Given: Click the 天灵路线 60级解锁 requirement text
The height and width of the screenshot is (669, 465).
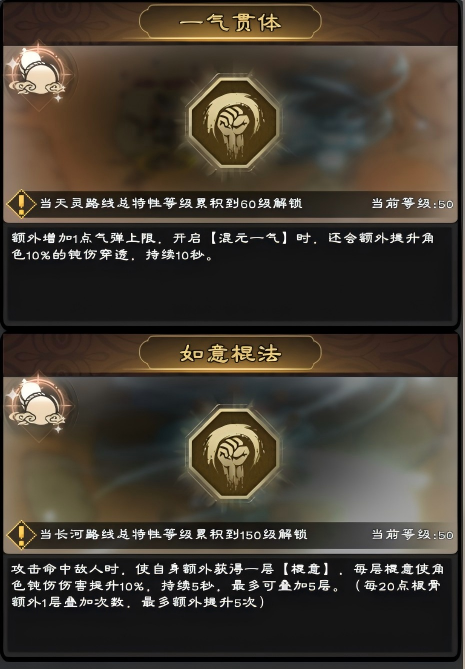Looking at the screenshot, I should (x=171, y=204).
